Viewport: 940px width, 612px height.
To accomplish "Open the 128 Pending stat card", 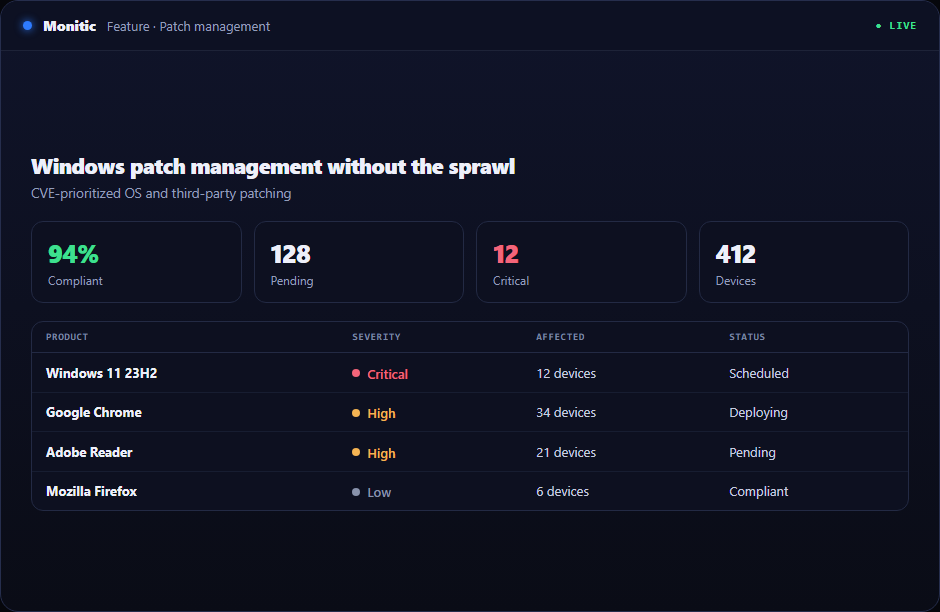I will pyautogui.click(x=358, y=262).
